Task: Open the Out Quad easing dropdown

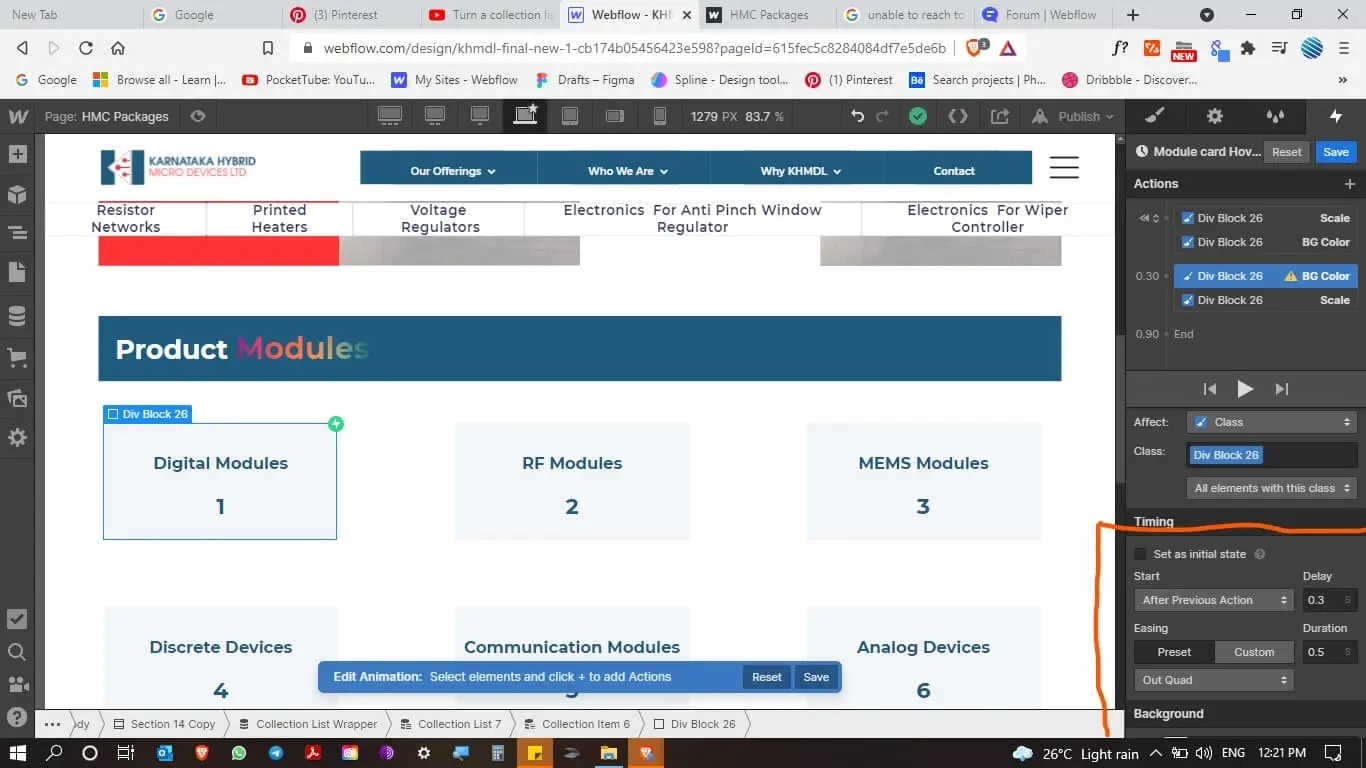Action: pyautogui.click(x=1213, y=679)
